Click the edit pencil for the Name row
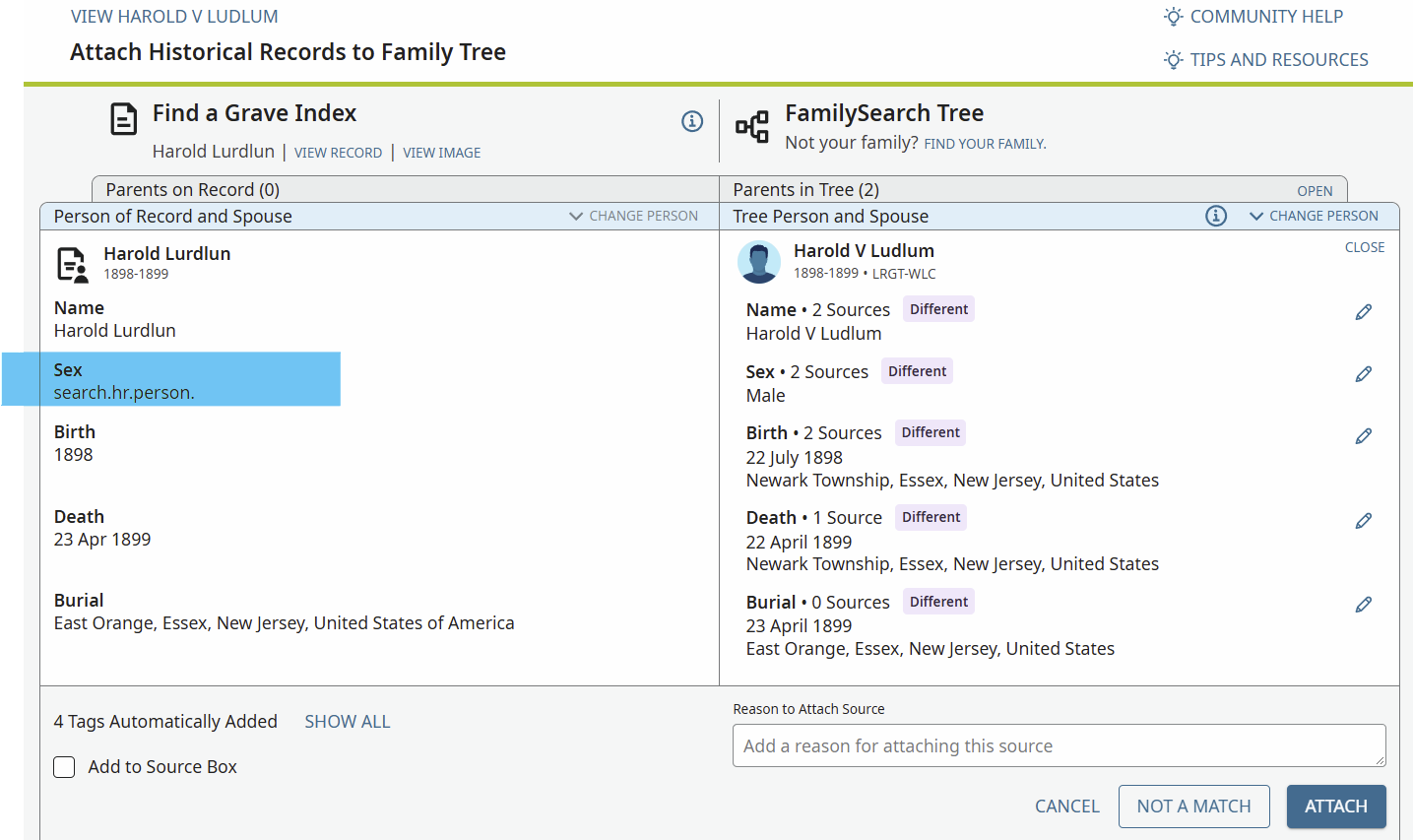 1363,312
